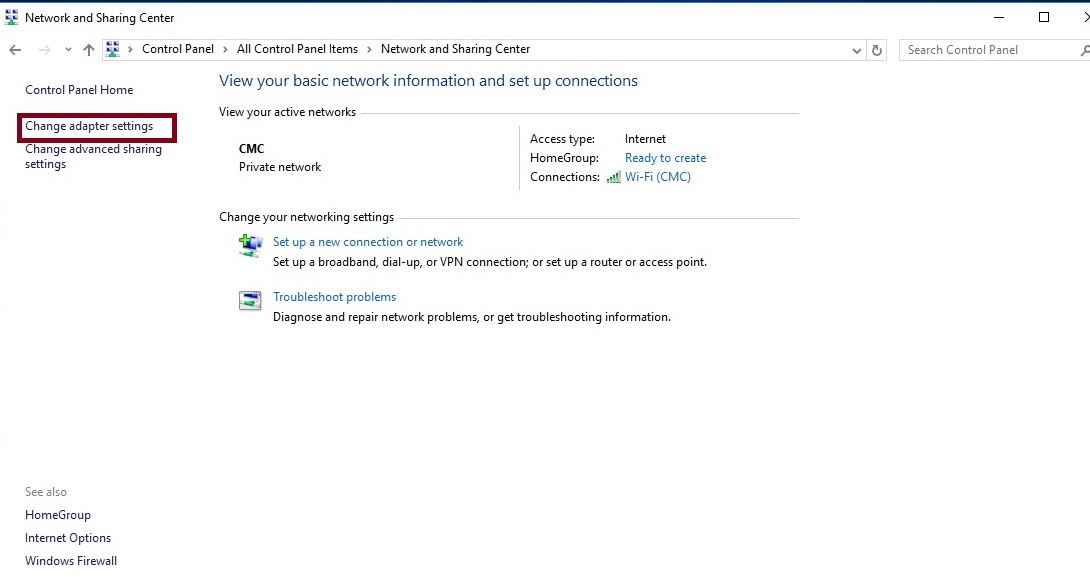Click the back navigation arrow
This screenshot has height=577, width=1090.
15,48
